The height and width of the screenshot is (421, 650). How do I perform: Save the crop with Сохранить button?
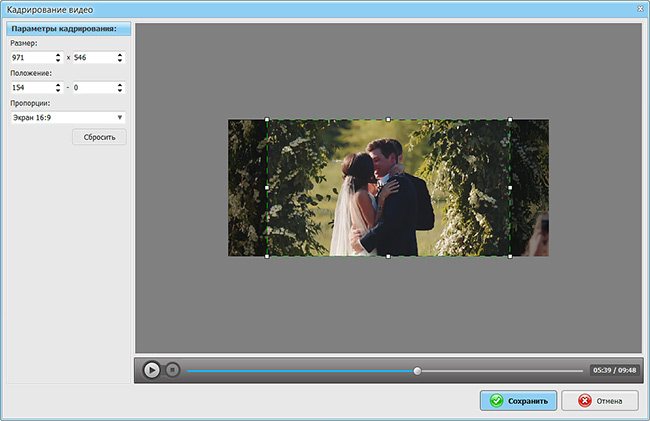[518, 401]
